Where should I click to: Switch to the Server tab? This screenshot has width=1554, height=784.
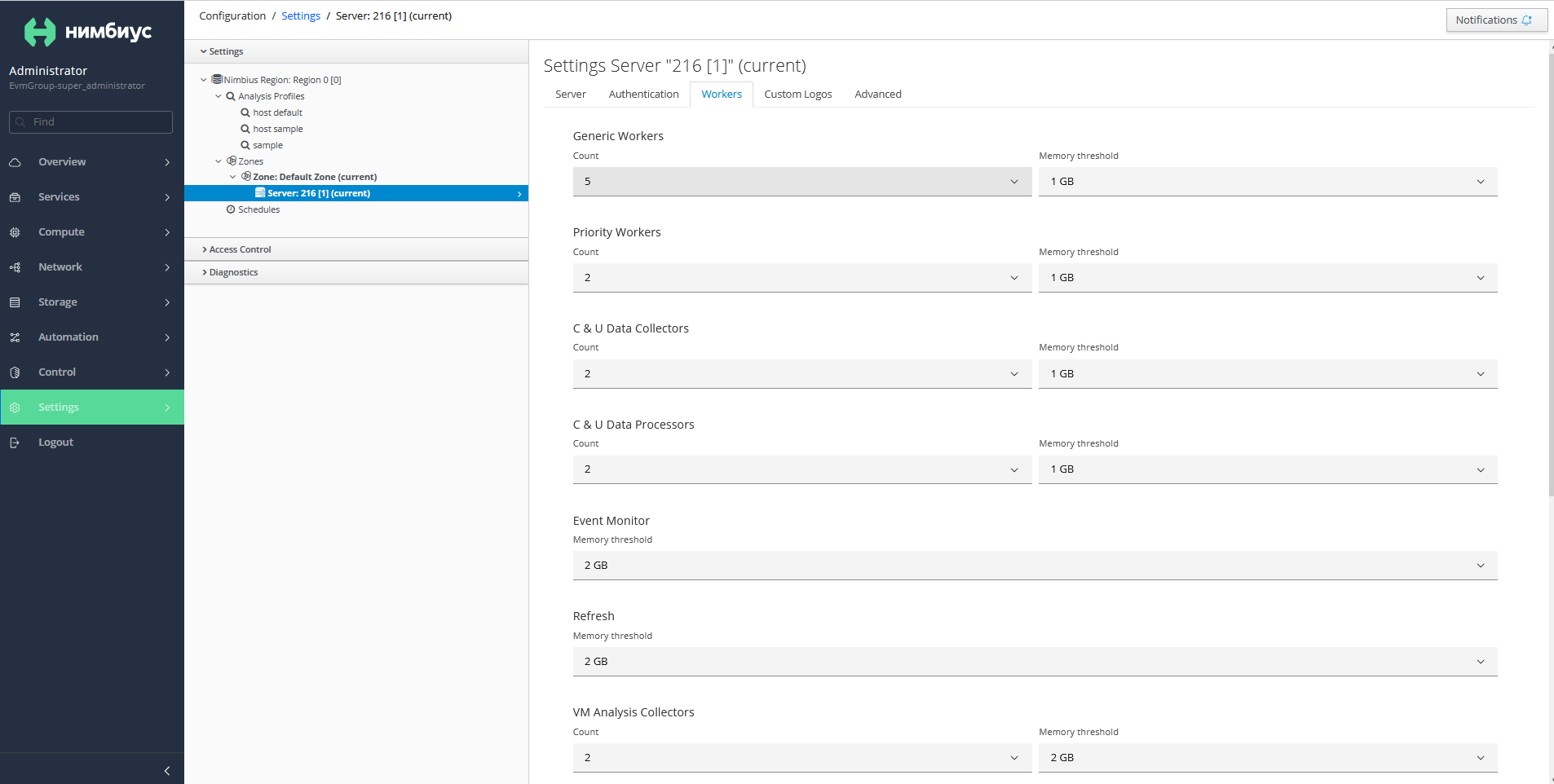coord(571,95)
